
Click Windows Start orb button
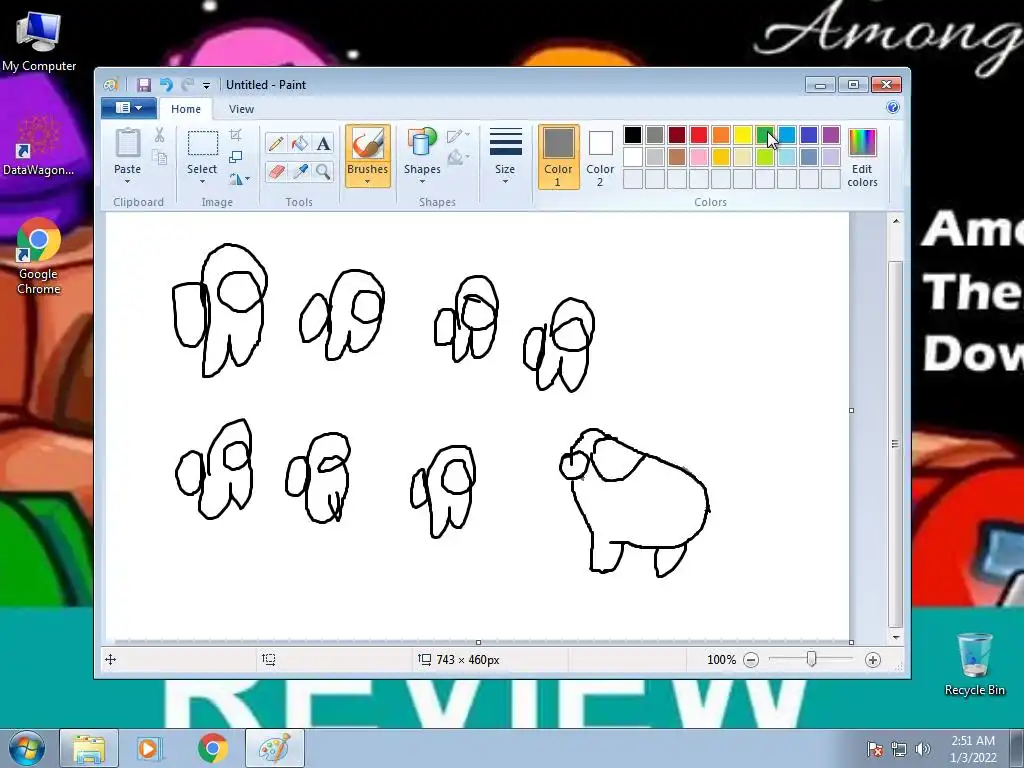[x=26, y=748]
